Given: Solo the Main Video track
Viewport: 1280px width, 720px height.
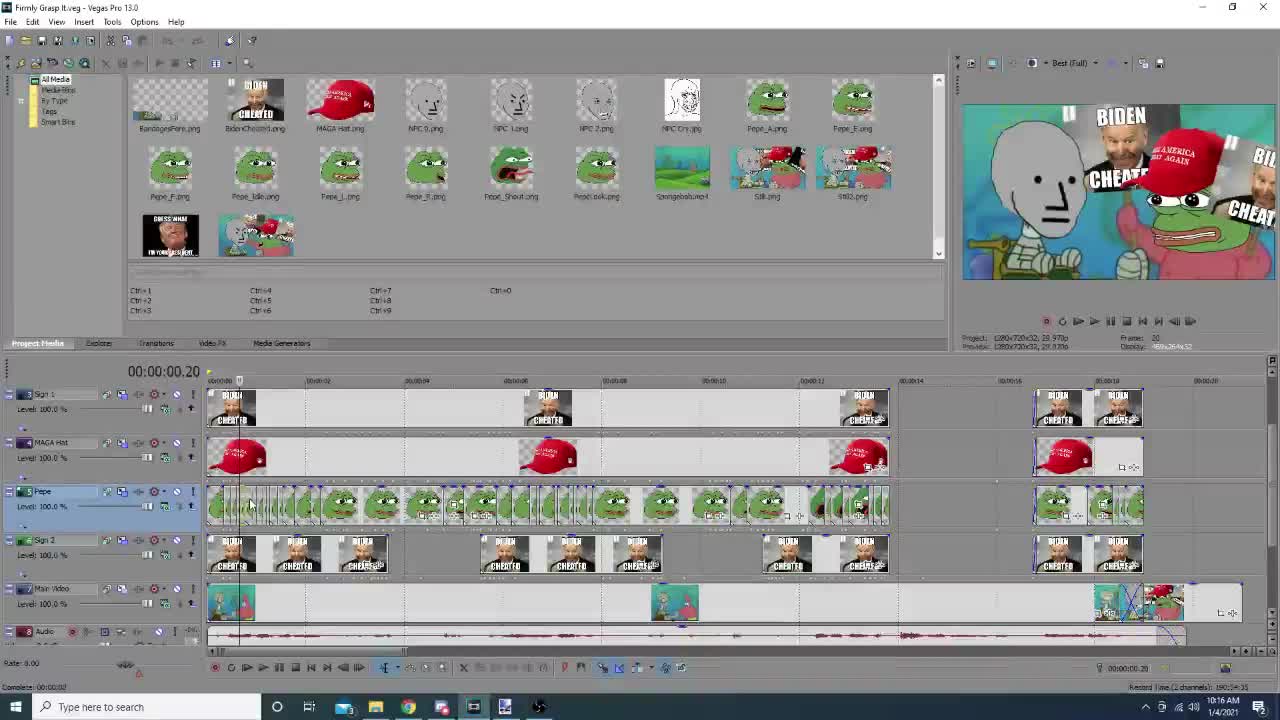Looking at the screenshot, I should point(193,589).
